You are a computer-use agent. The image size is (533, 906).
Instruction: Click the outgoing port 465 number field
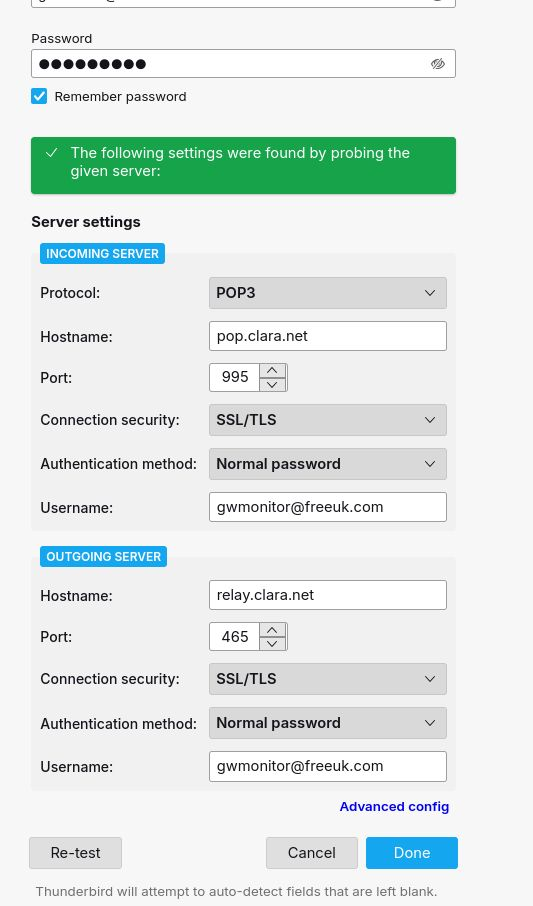point(235,636)
